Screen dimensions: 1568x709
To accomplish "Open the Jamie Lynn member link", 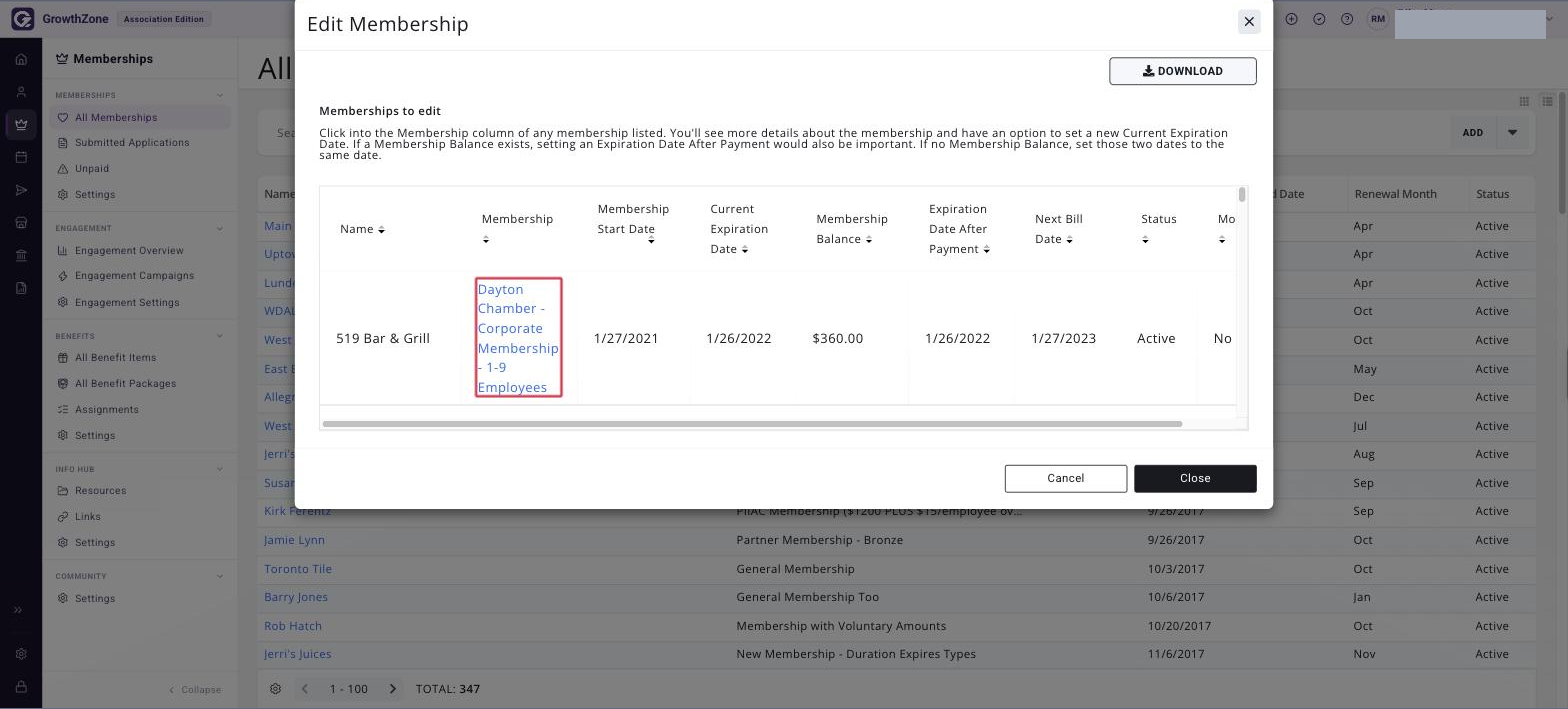I will (x=294, y=540).
